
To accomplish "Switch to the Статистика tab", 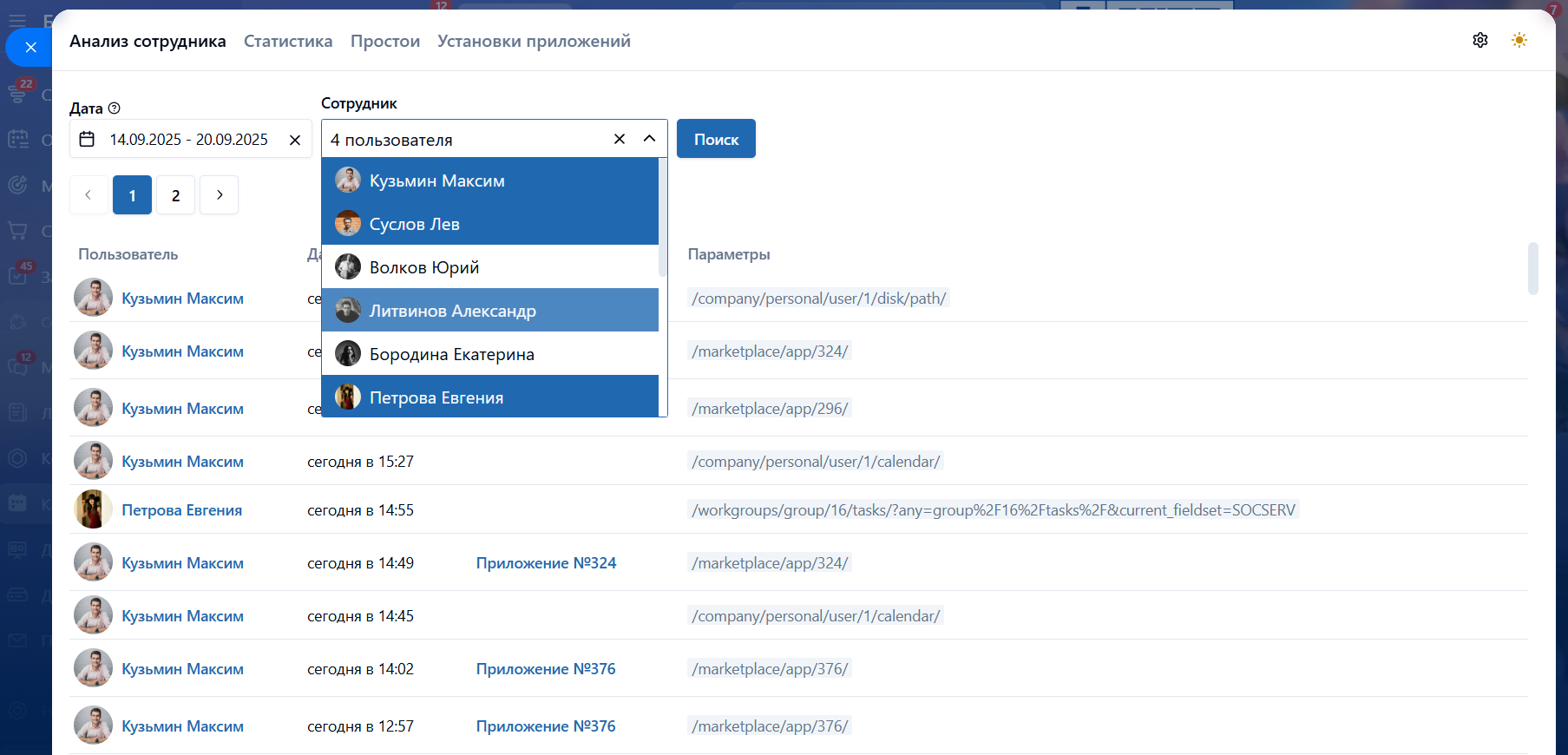I will (x=288, y=41).
